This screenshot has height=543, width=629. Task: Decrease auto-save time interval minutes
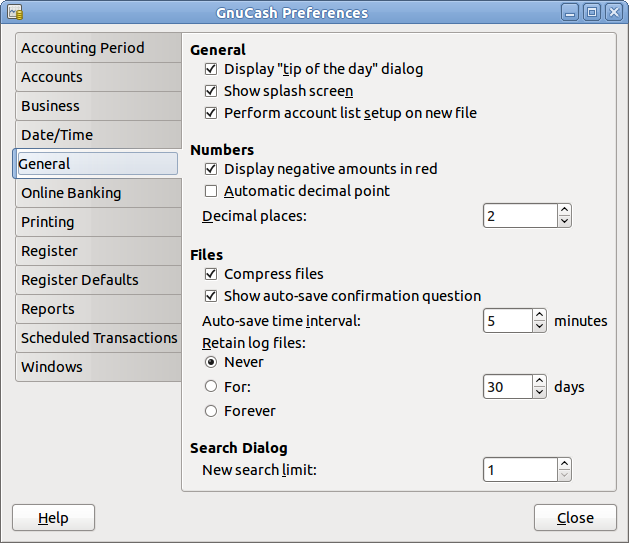(x=540, y=326)
